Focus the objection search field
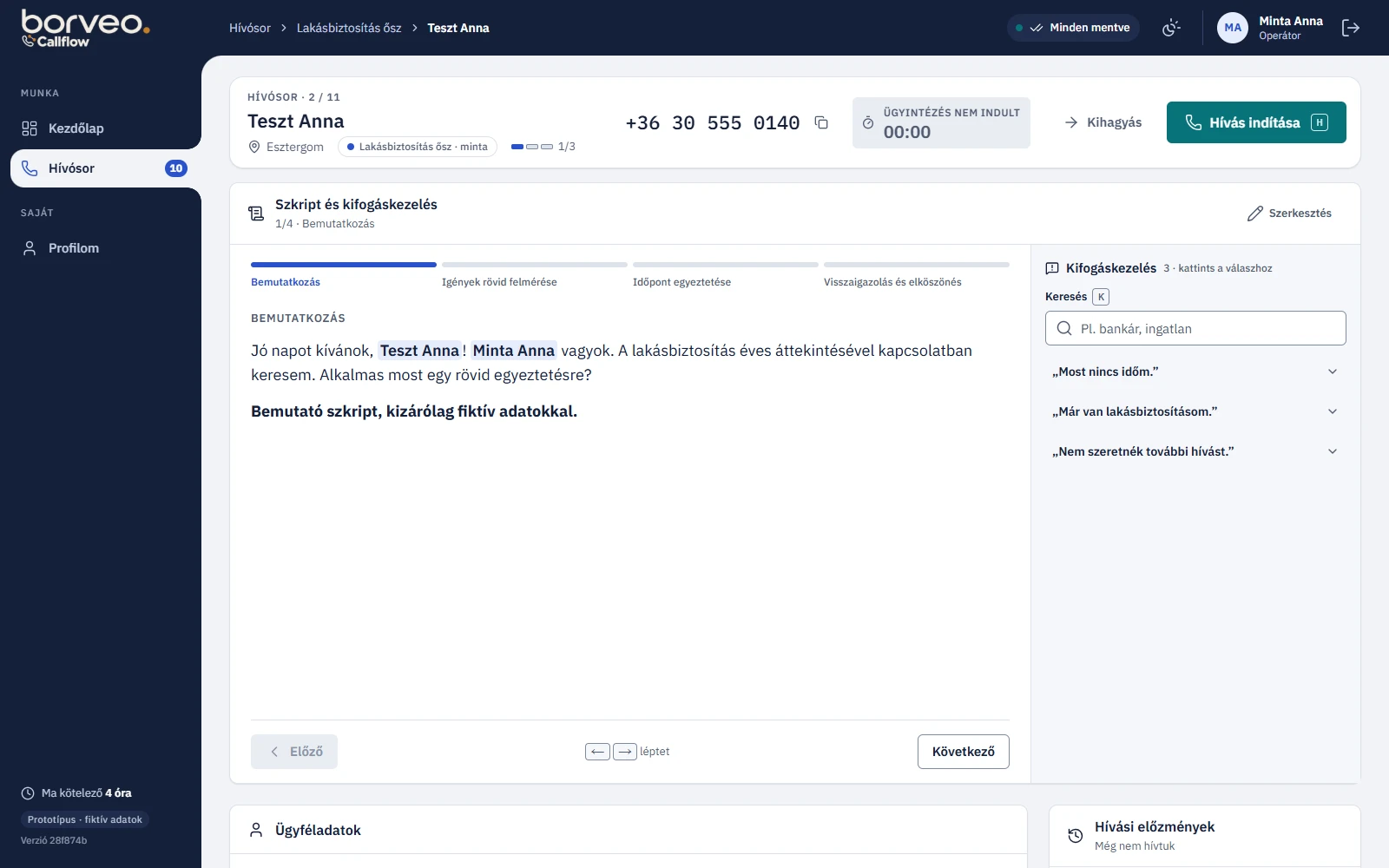Viewport: 1389px width, 868px height. tap(1195, 328)
